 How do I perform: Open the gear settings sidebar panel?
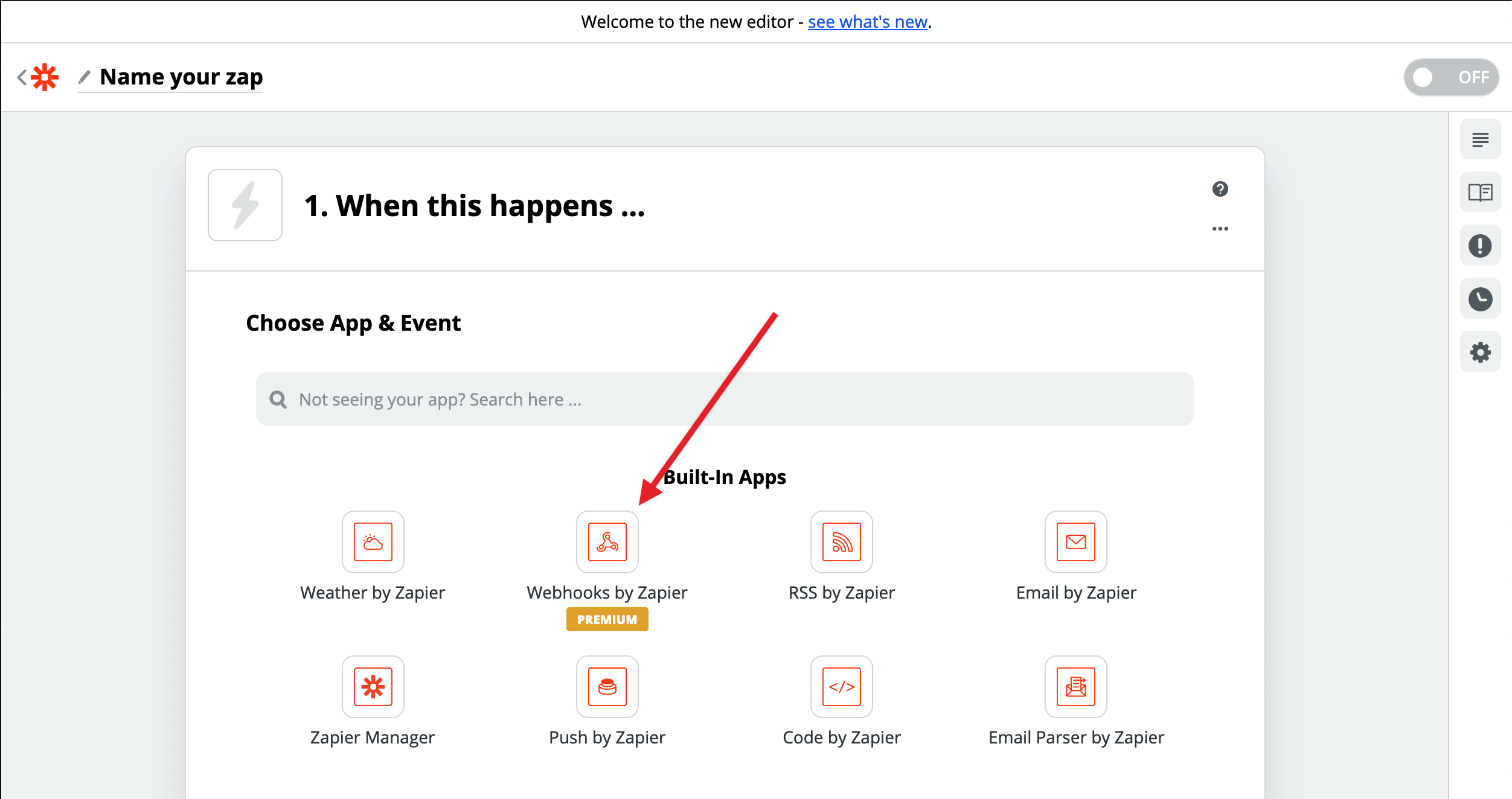coord(1480,352)
